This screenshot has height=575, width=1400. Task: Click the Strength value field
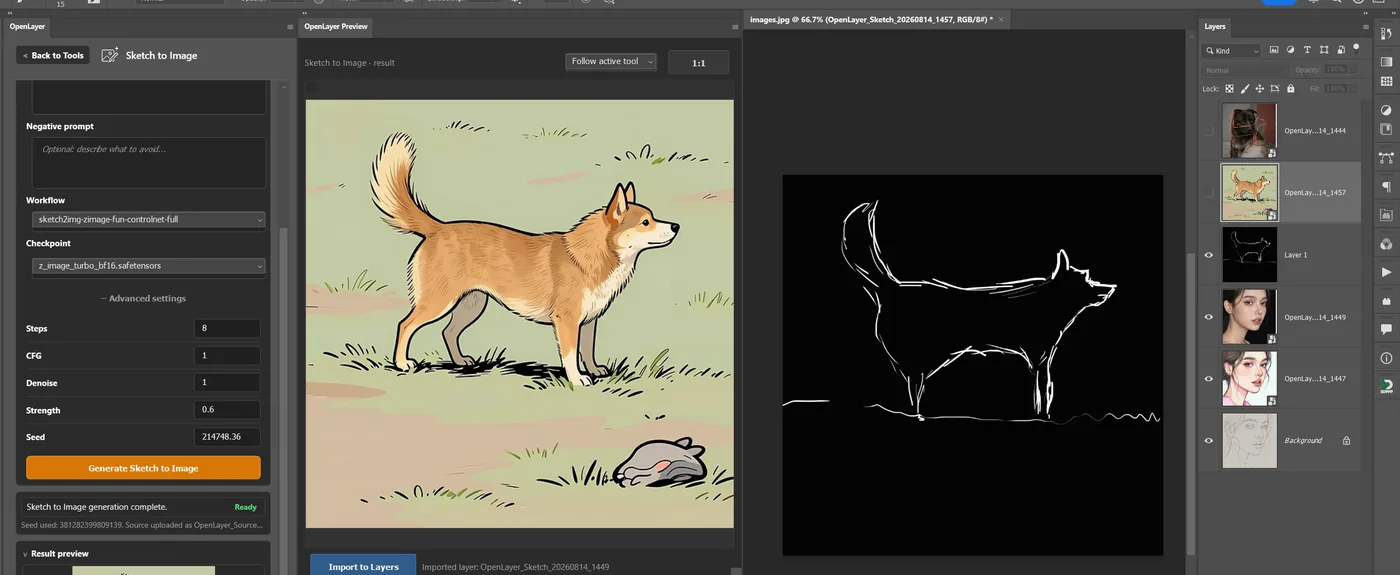[x=227, y=409]
